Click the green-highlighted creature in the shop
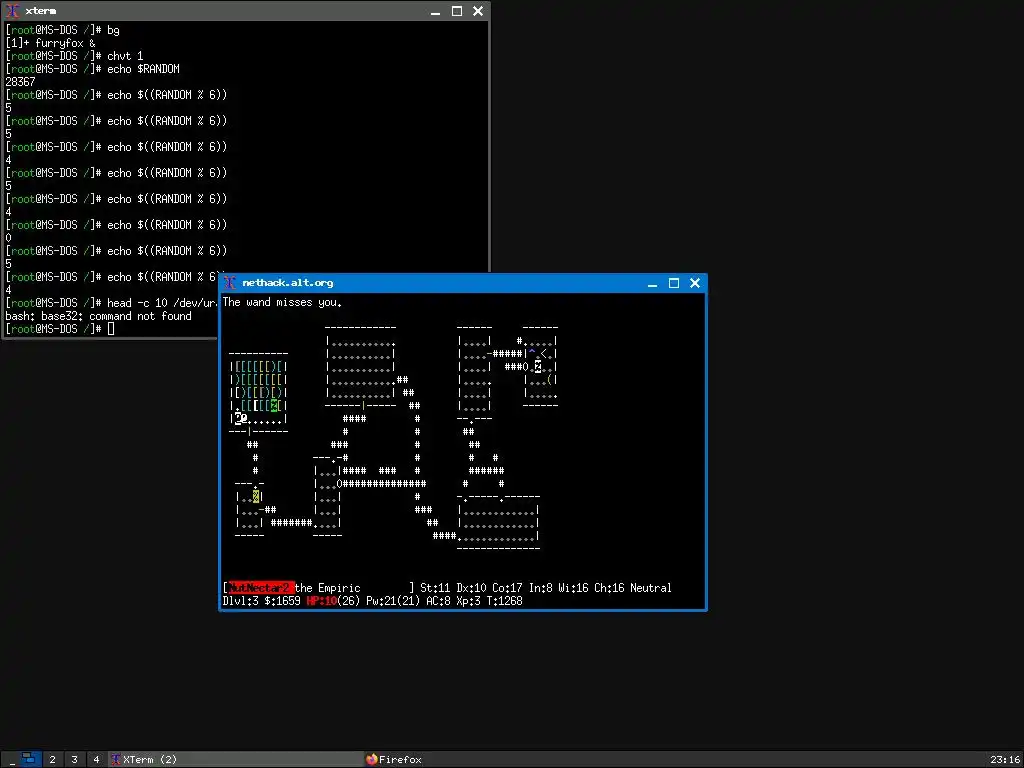This screenshot has height=768, width=1024. 274,406
